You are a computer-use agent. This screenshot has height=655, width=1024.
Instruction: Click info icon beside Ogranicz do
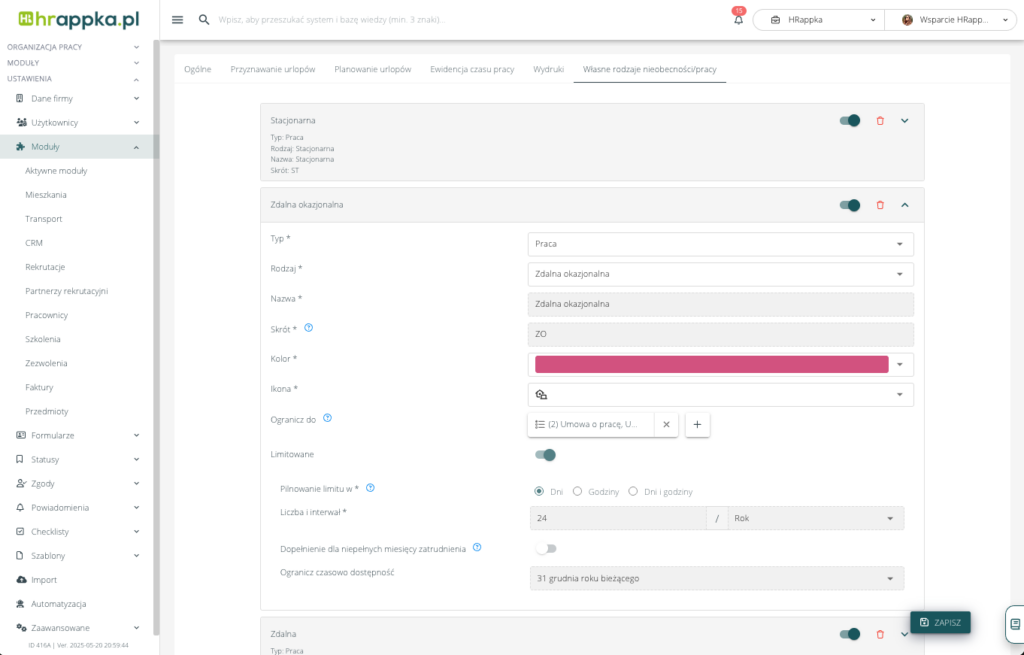pyautogui.click(x=328, y=418)
